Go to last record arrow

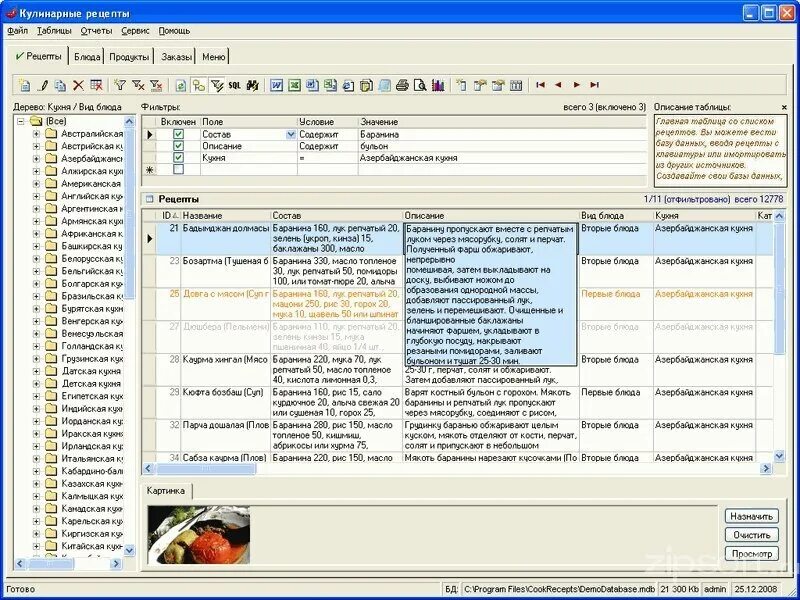point(594,85)
